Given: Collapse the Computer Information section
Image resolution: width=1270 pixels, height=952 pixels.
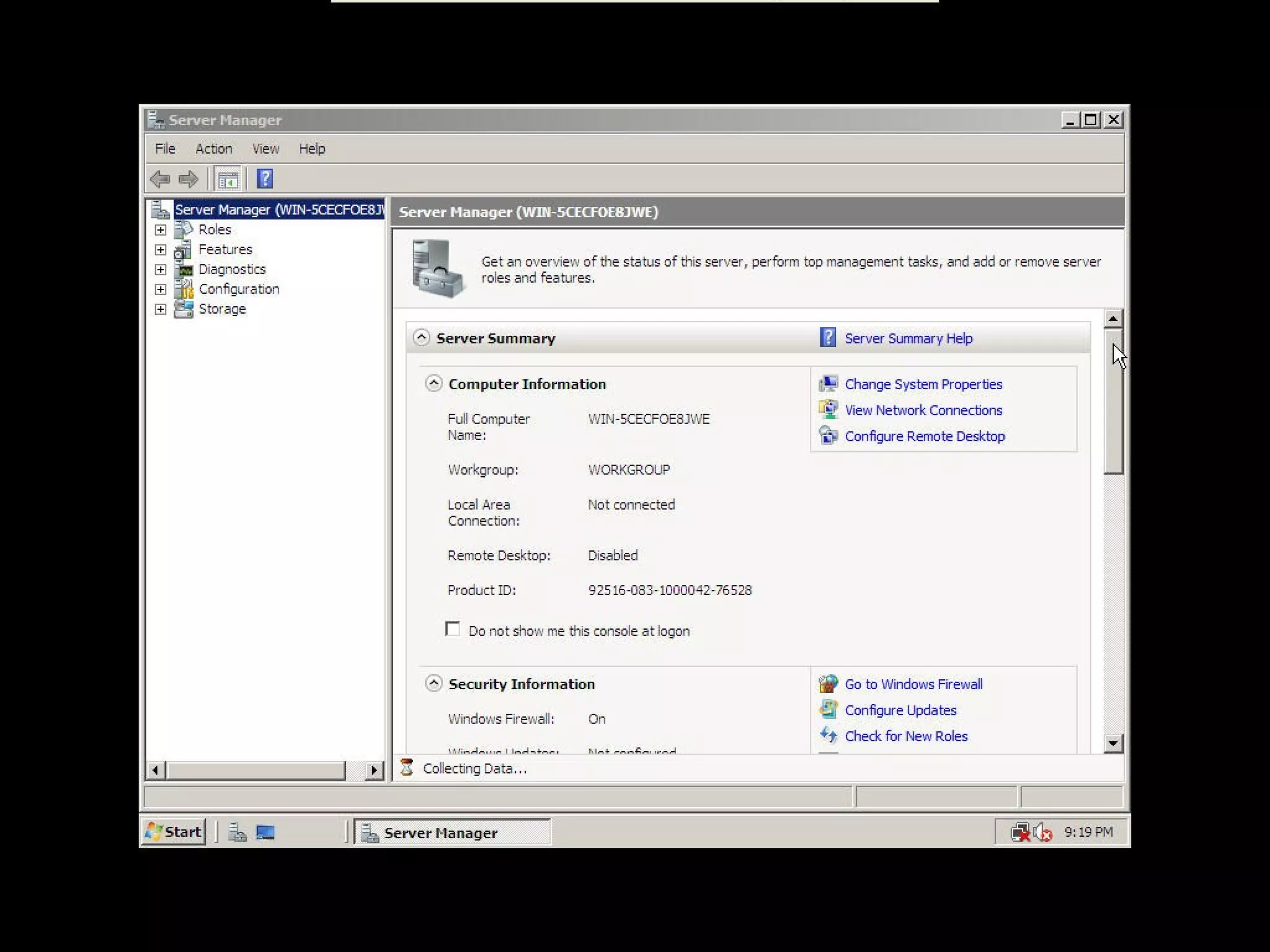Looking at the screenshot, I should point(434,384).
